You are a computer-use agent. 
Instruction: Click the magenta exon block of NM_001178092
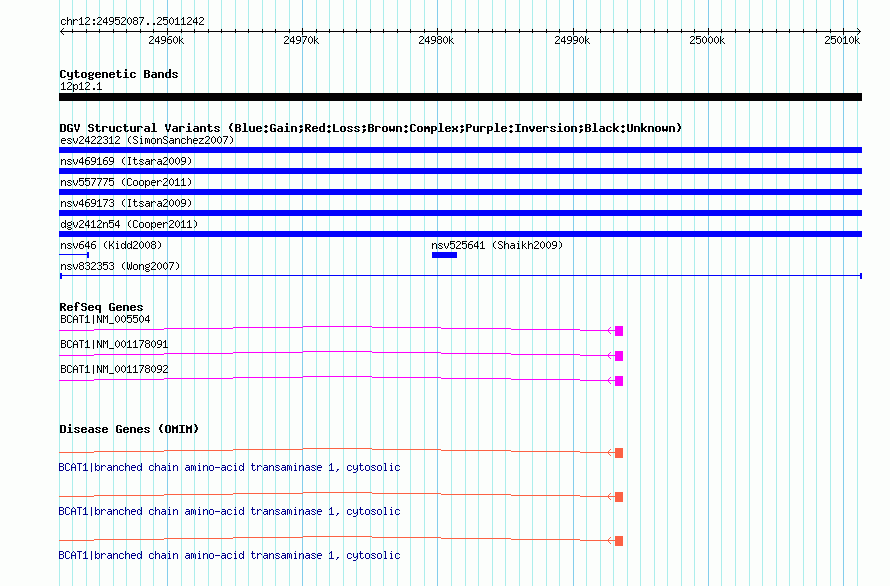pyautogui.click(x=619, y=381)
